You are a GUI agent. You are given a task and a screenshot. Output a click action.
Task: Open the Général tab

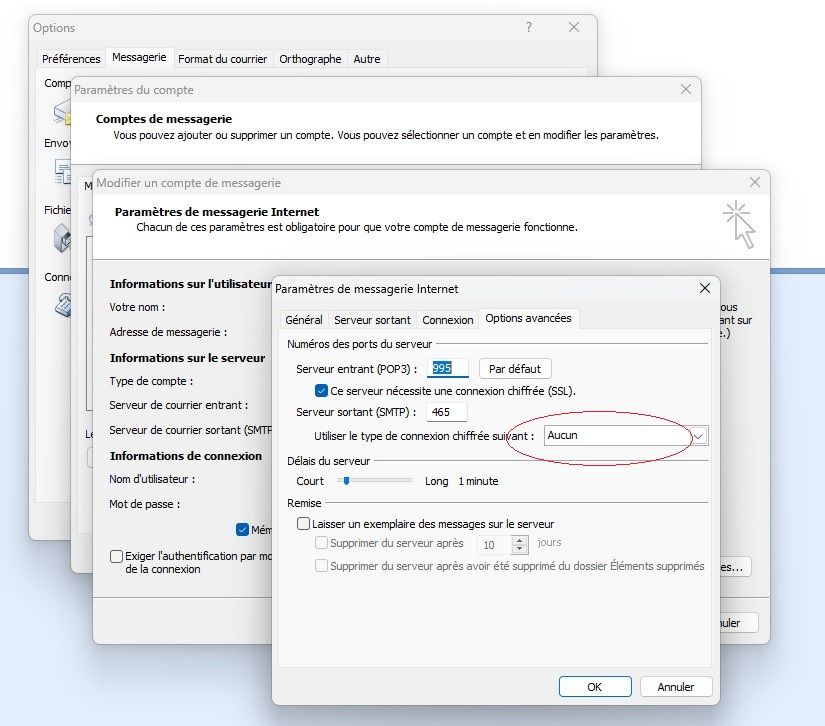pos(304,320)
